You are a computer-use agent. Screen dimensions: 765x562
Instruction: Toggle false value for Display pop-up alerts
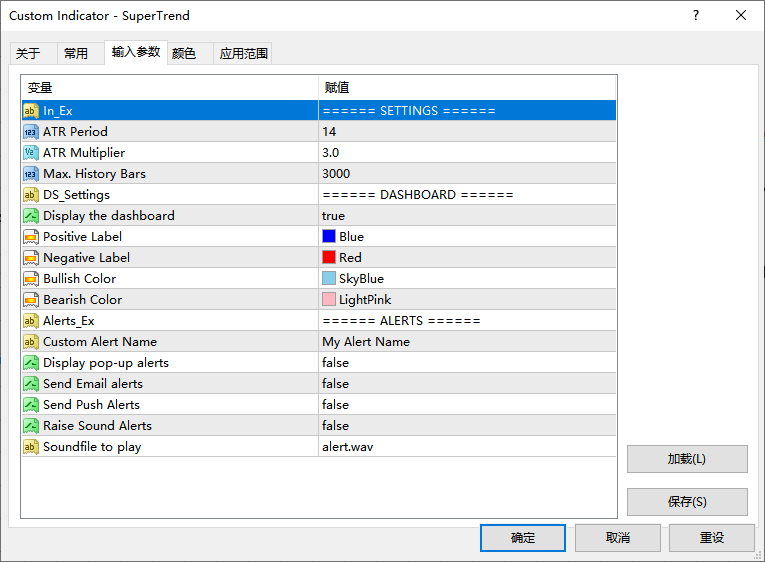(x=467, y=362)
